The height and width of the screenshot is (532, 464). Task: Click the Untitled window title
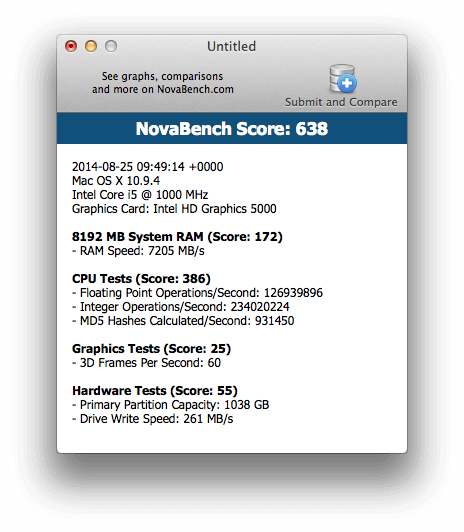click(231, 46)
